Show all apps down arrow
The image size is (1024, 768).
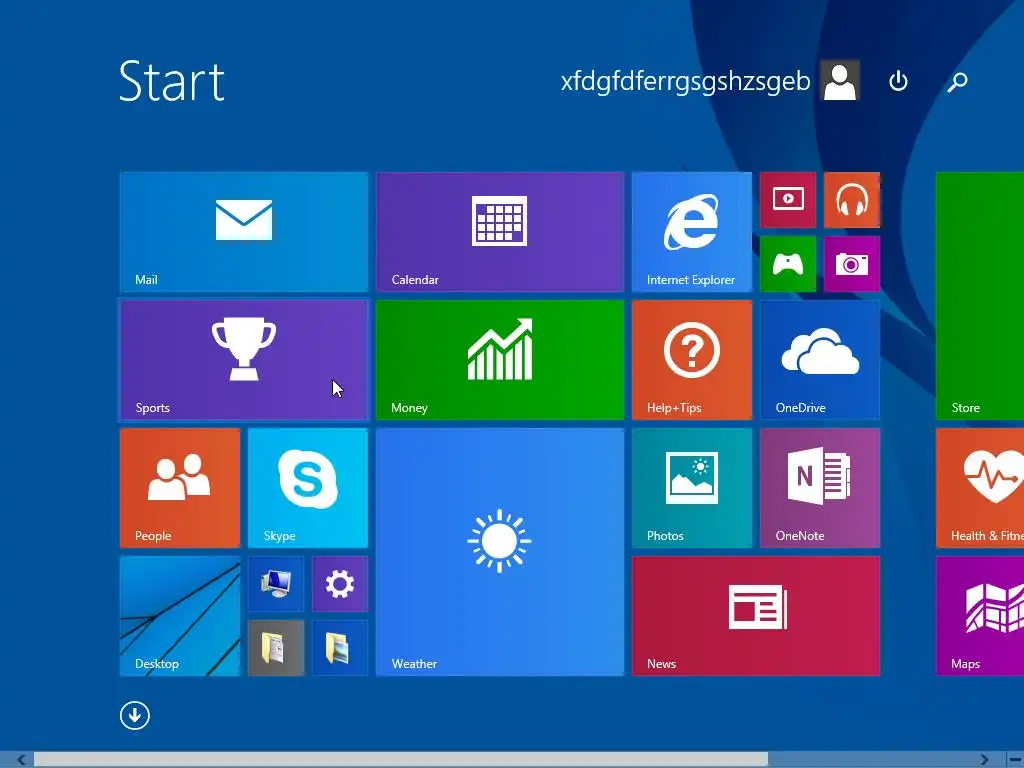[135, 716]
